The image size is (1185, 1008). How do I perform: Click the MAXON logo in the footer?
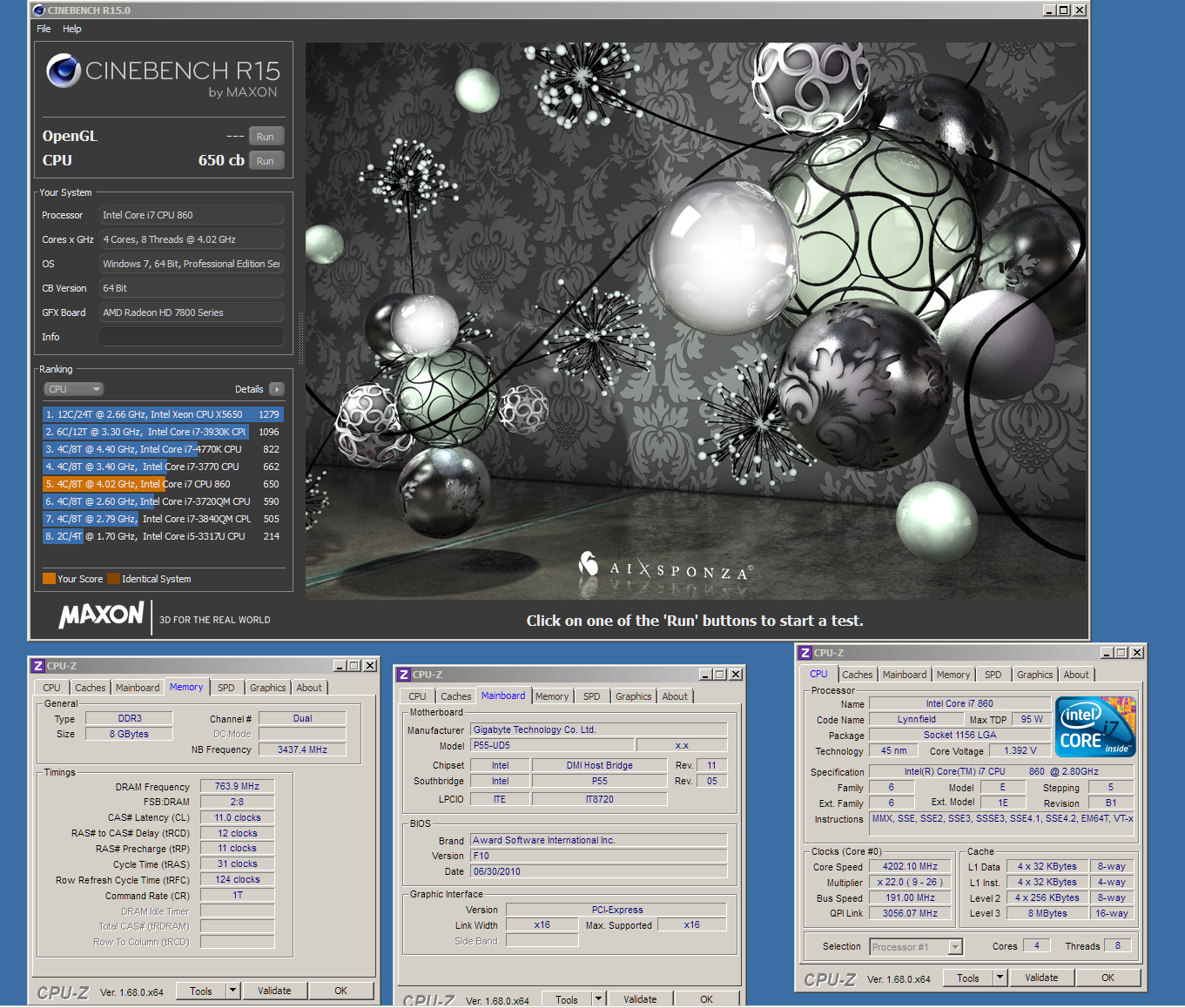(x=101, y=615)
